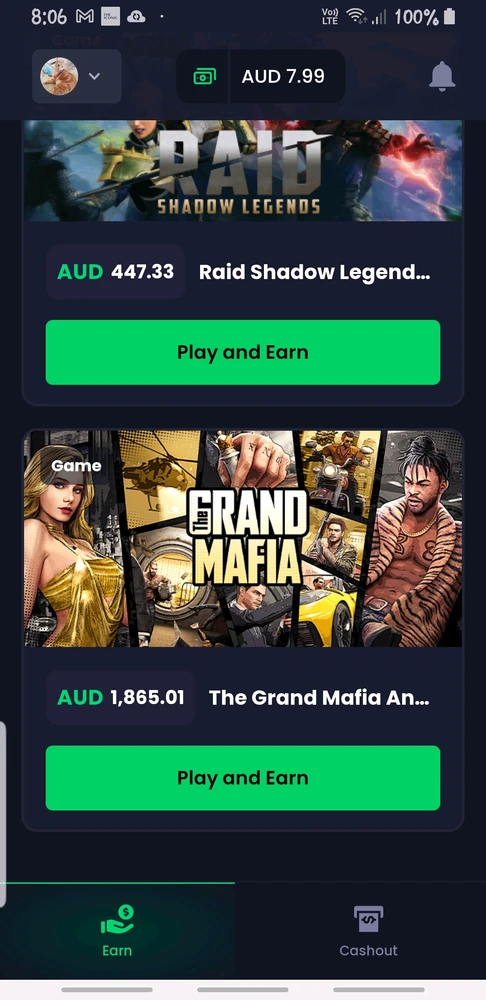Open the AUD 7.99 balance display

261,77
